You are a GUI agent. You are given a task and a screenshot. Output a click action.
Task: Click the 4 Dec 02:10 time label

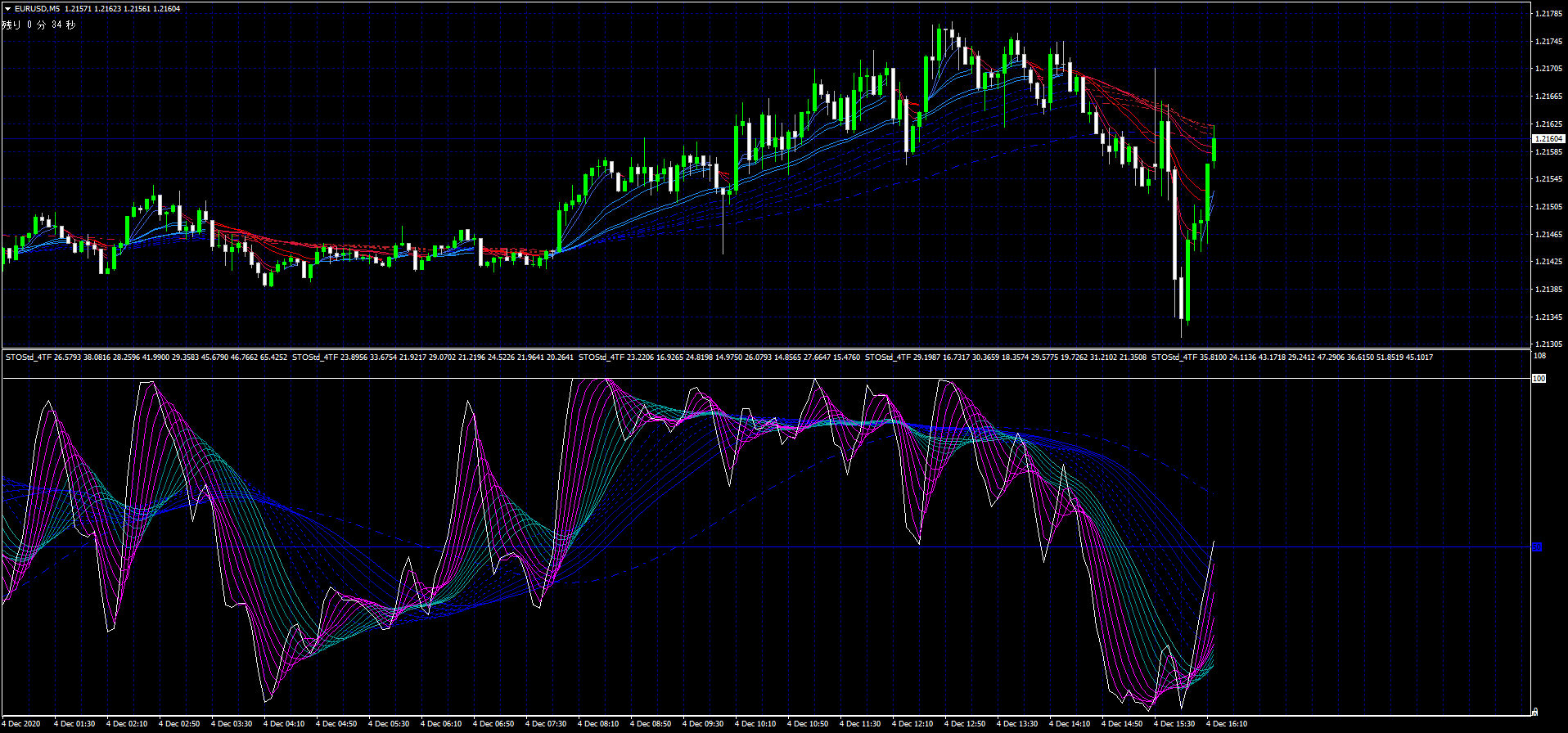click(x=127, y=724)
